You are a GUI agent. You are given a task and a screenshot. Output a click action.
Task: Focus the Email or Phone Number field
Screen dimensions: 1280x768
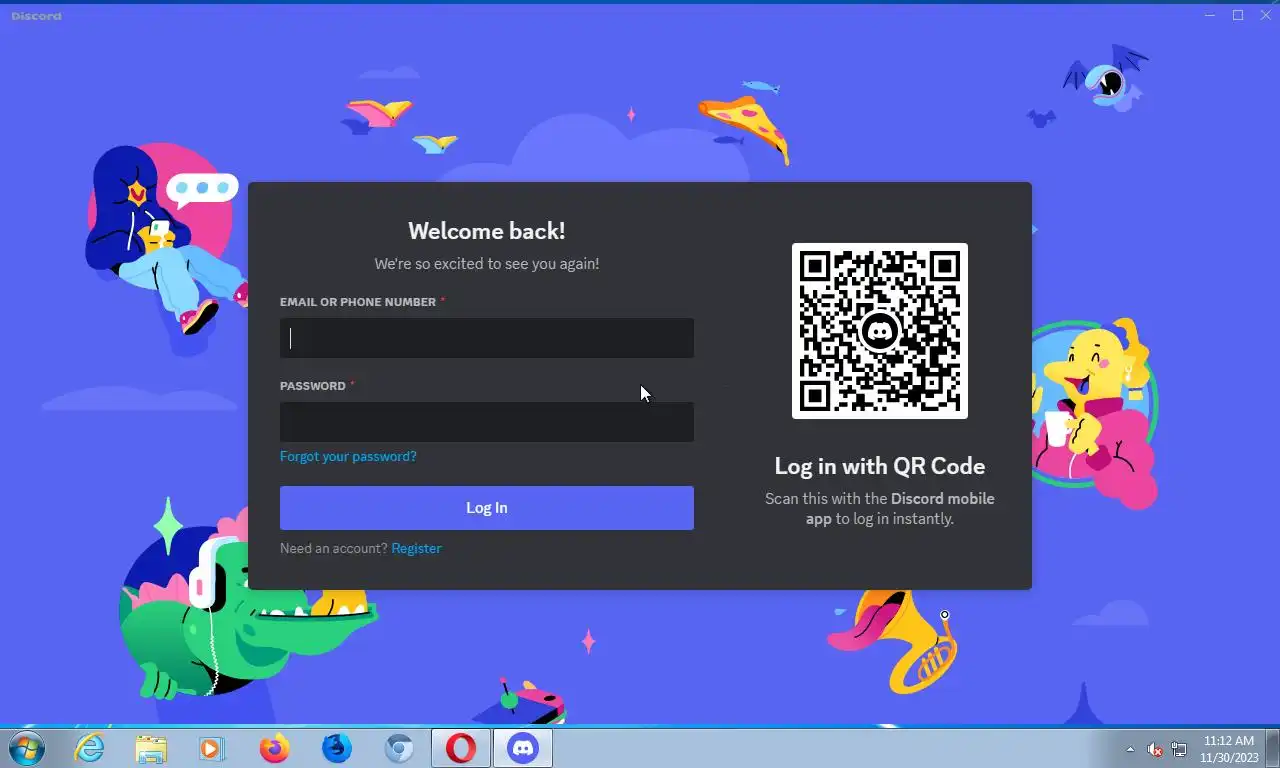(x=487, y=338)
